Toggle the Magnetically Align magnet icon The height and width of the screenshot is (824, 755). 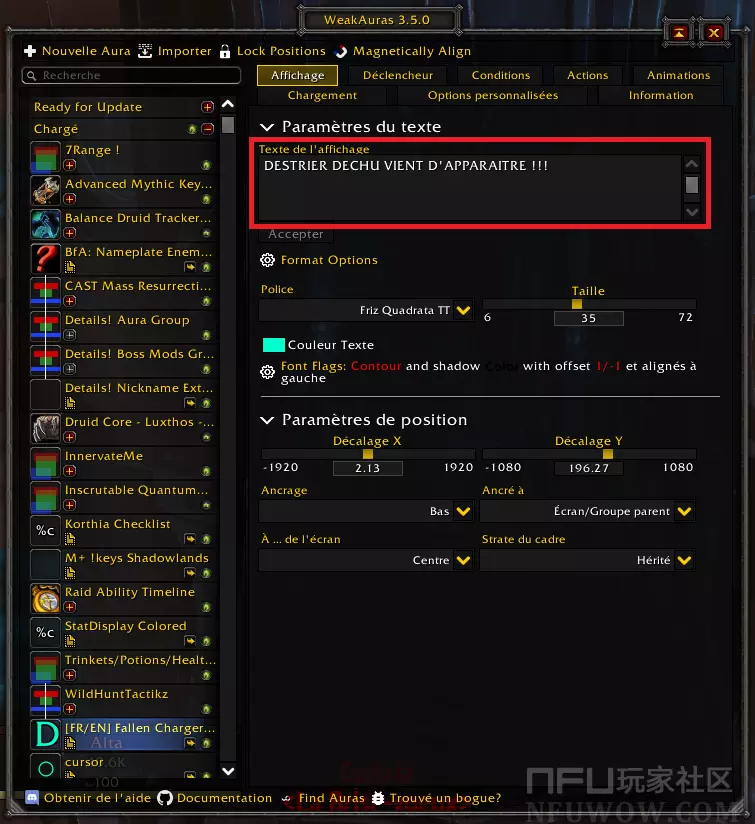point(341,51)
